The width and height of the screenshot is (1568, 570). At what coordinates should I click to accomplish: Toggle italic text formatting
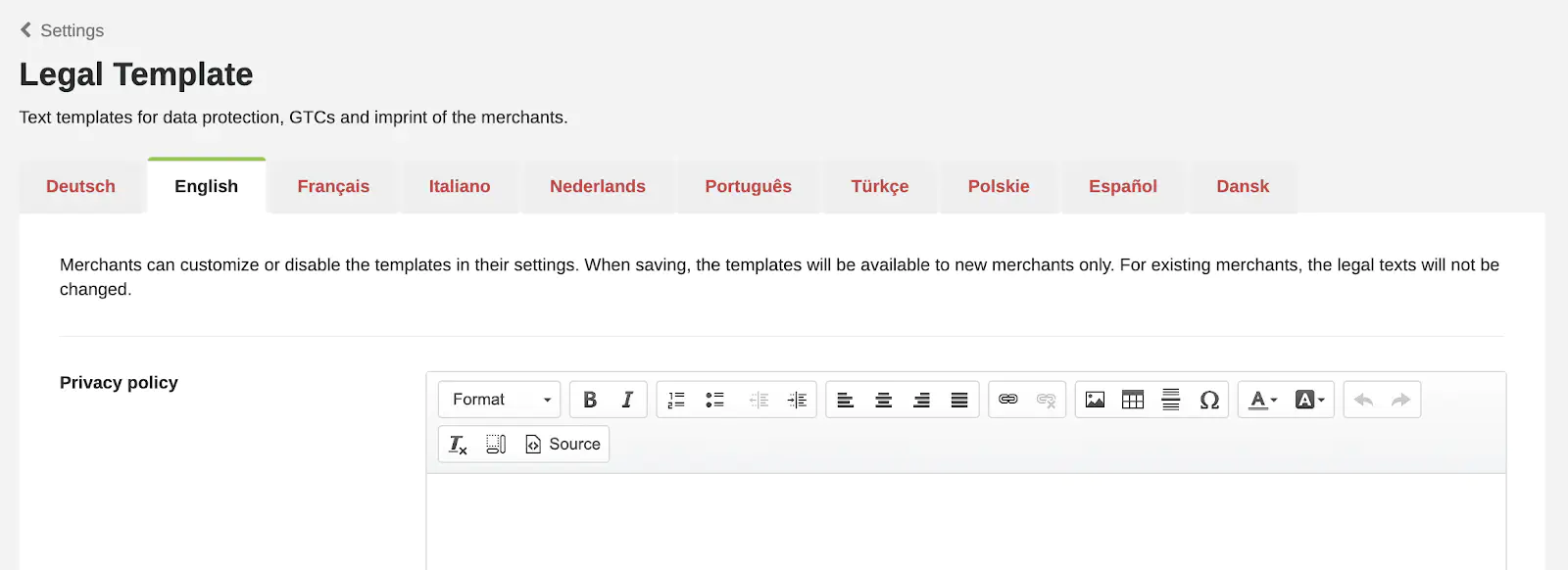point(627,400)
